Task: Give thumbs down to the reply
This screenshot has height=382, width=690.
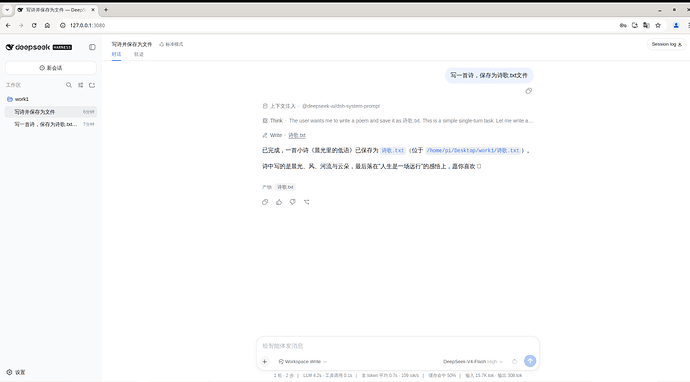Action: [293, 202]
